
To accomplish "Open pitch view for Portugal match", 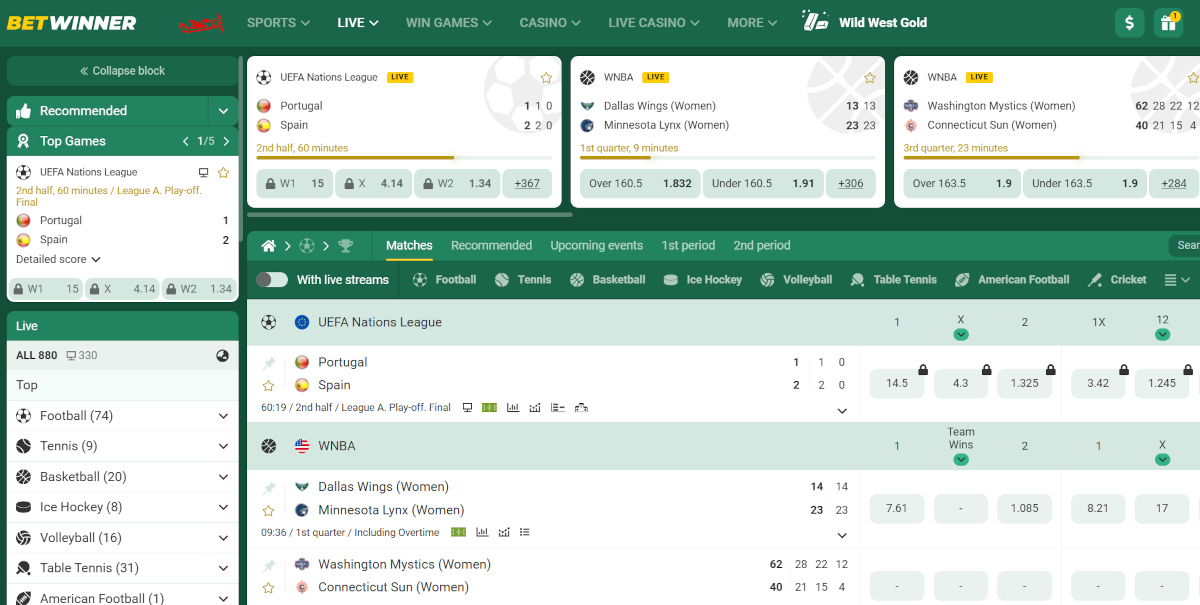I will pos(489,408).
